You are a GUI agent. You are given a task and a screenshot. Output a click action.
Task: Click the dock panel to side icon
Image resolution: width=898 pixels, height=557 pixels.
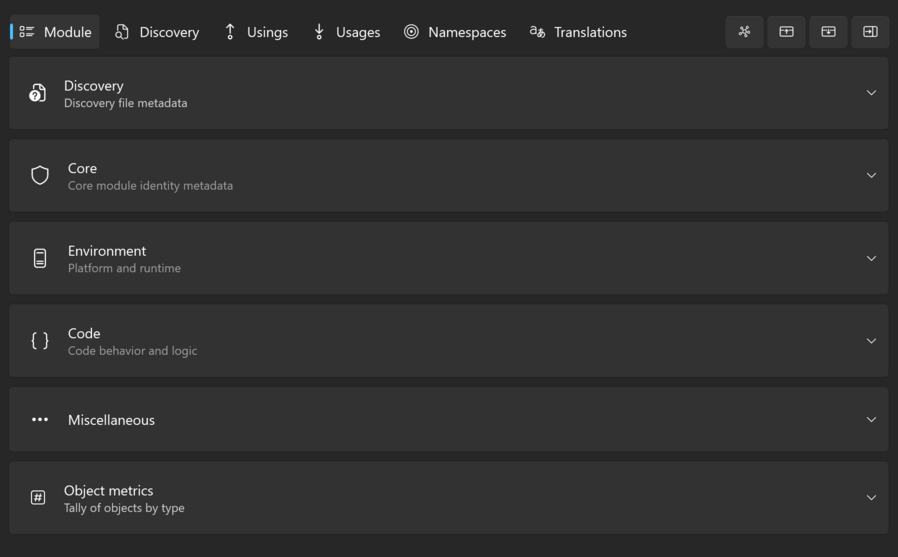[870, 31]
